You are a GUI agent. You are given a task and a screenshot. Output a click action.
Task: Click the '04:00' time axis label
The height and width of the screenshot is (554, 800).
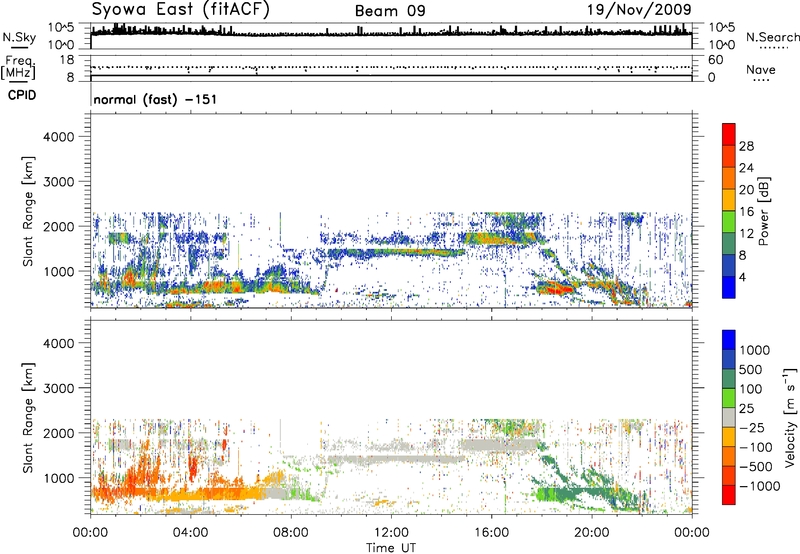(190, 533)
